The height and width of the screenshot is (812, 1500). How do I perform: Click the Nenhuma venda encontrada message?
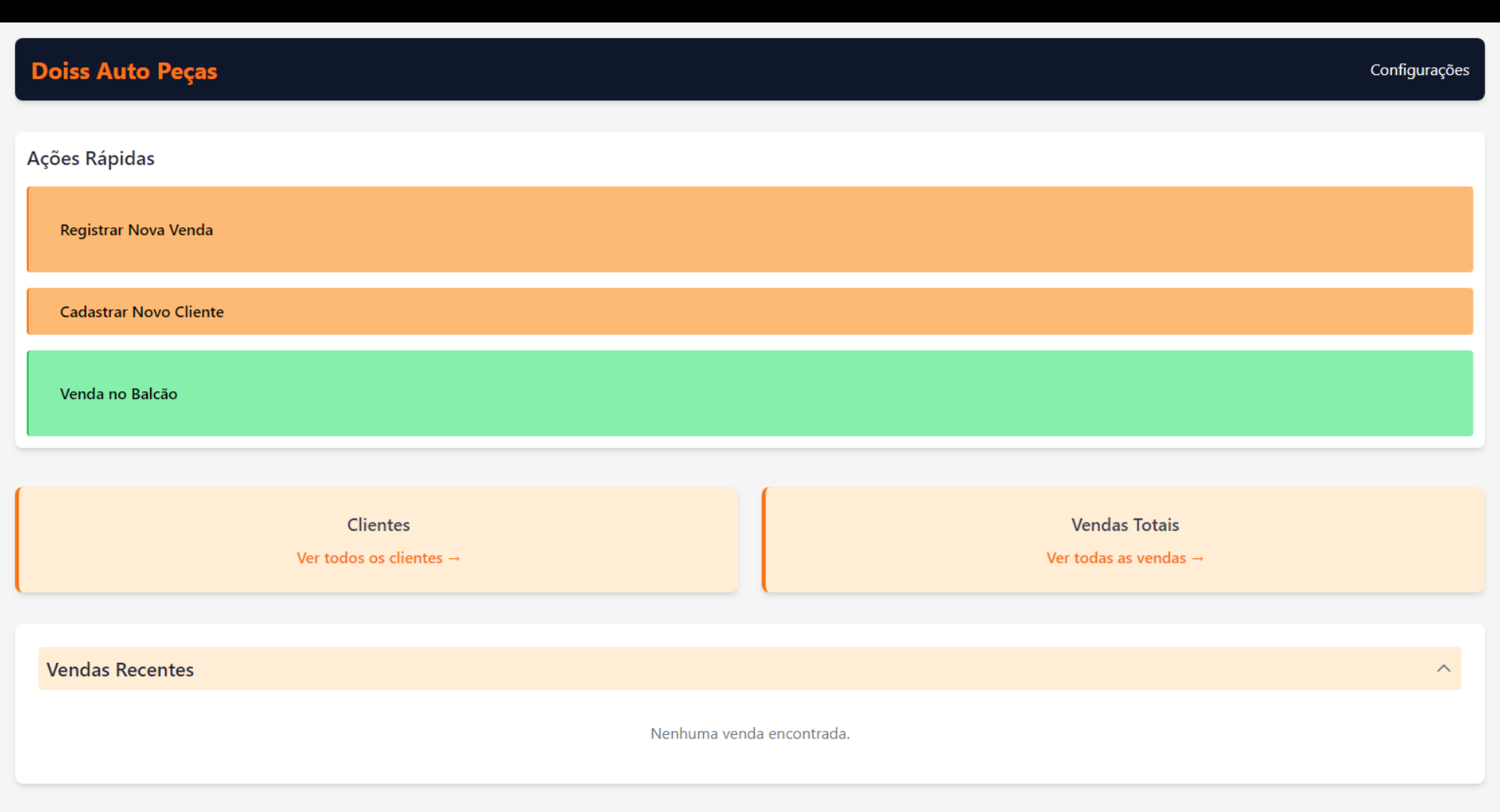(x=749, y=734)
